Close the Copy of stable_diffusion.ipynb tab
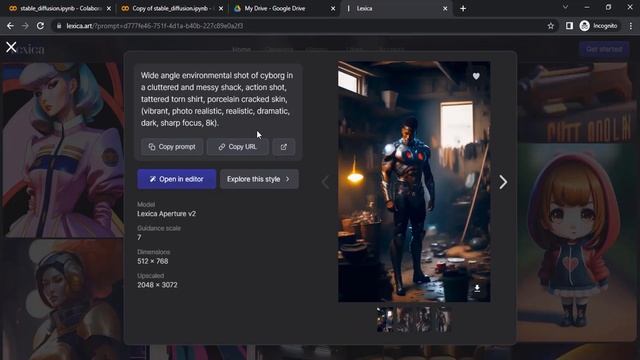Image resolution: width=640 pixels, height=360 pixels. 221,9
